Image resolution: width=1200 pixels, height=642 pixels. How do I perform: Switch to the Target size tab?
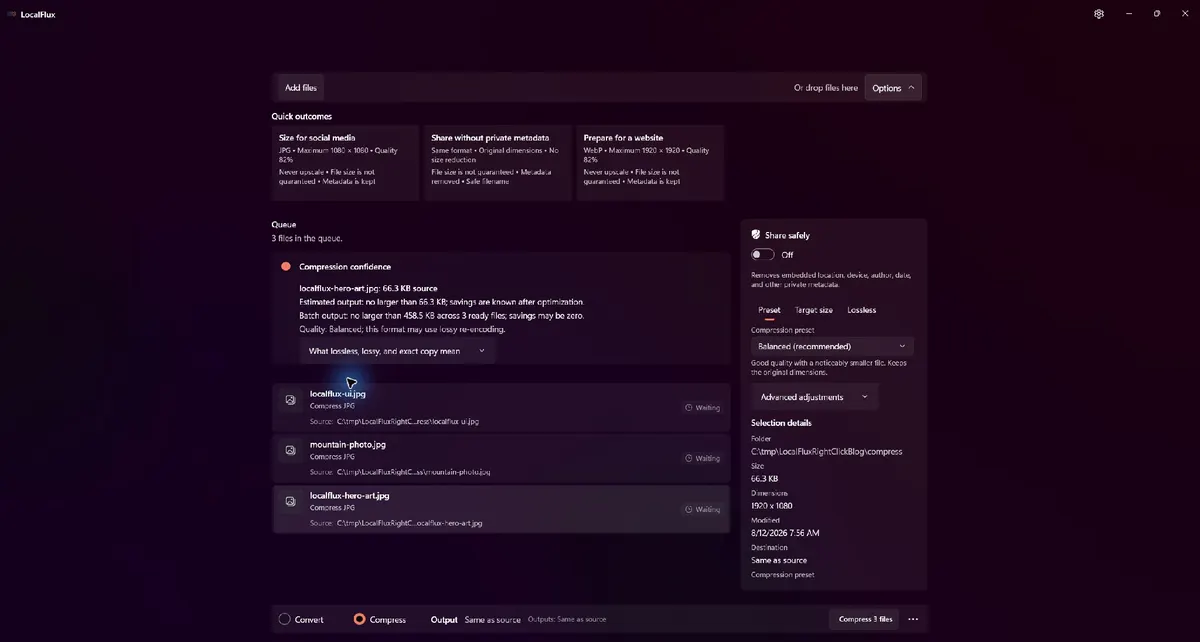click(814, 310)
